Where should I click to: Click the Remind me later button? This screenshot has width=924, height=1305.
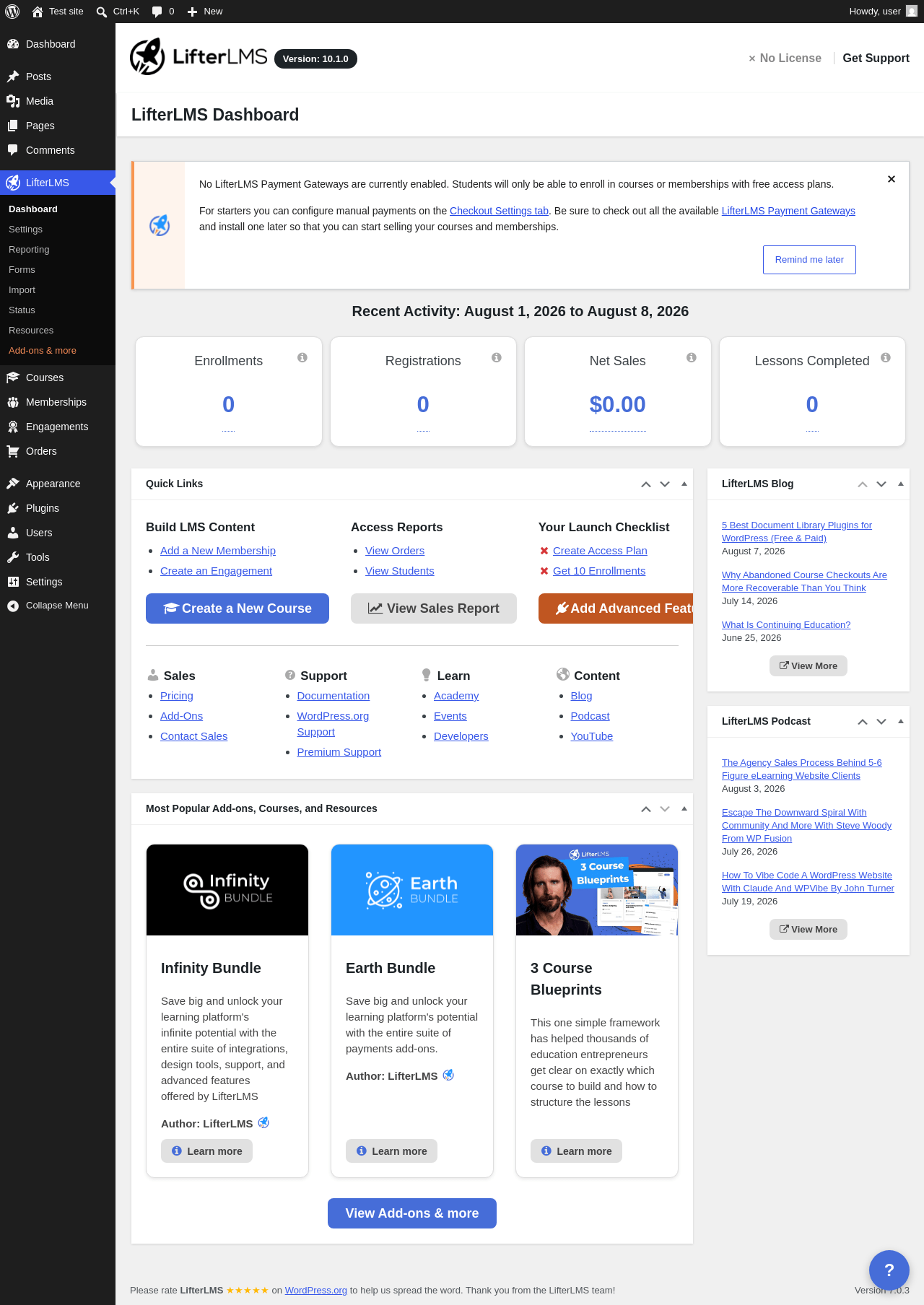[x=809, y=260]
